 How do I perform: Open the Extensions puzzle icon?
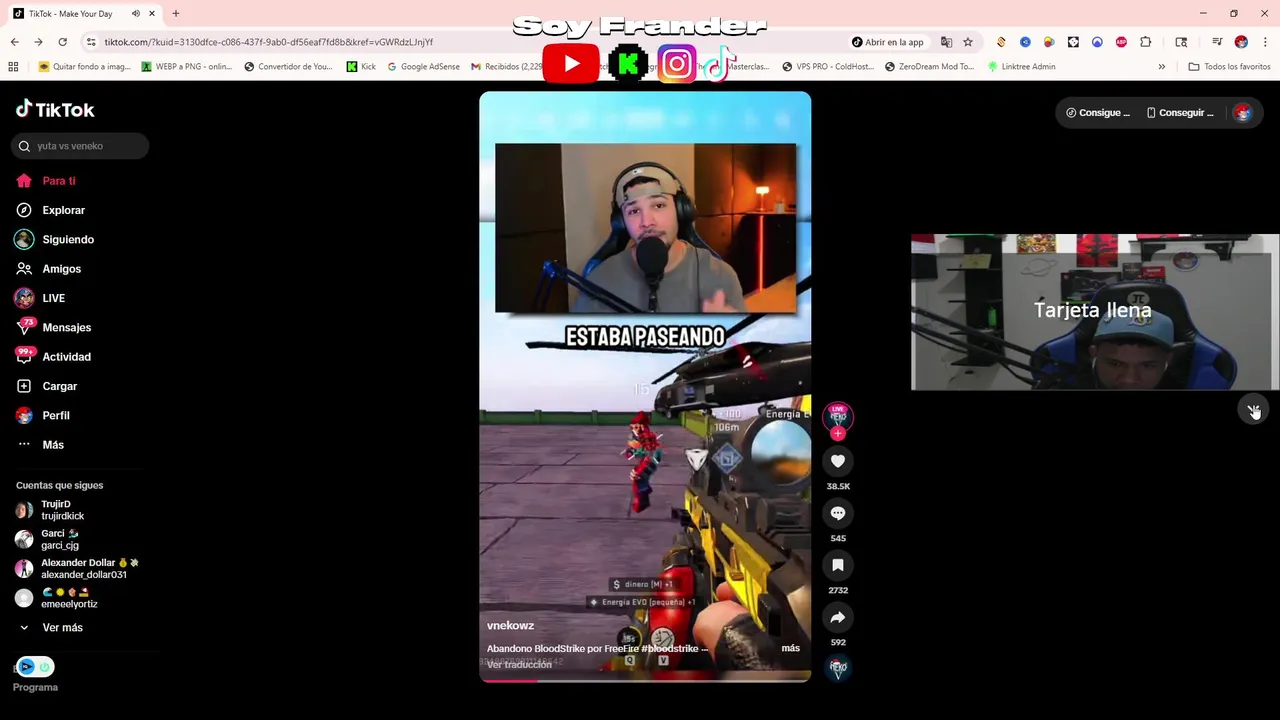[1146, 42]
